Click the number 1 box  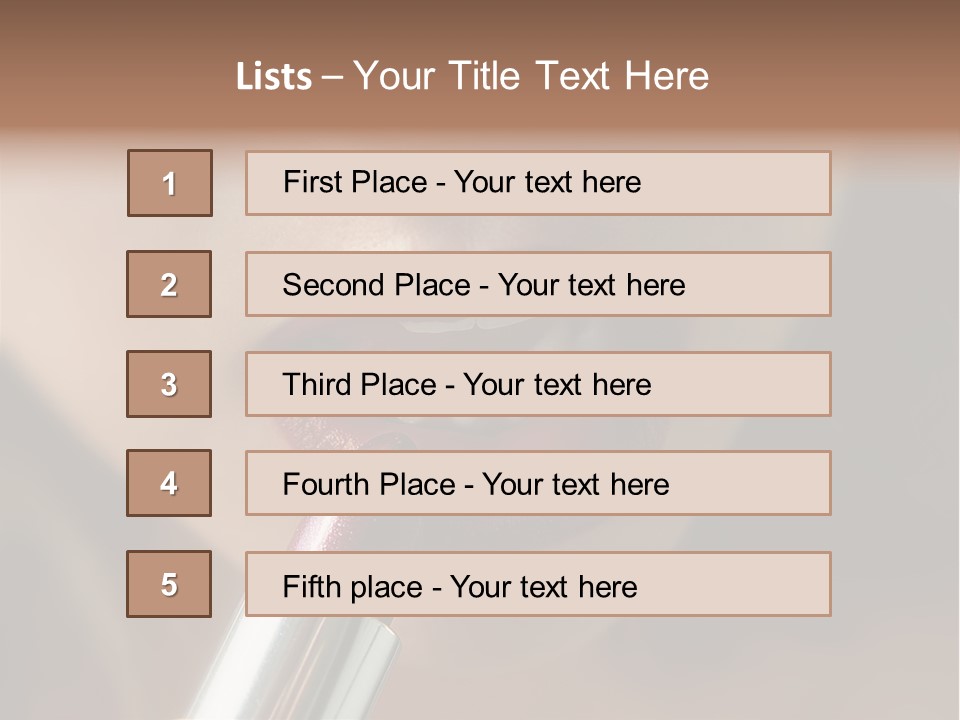pos(170,183)
